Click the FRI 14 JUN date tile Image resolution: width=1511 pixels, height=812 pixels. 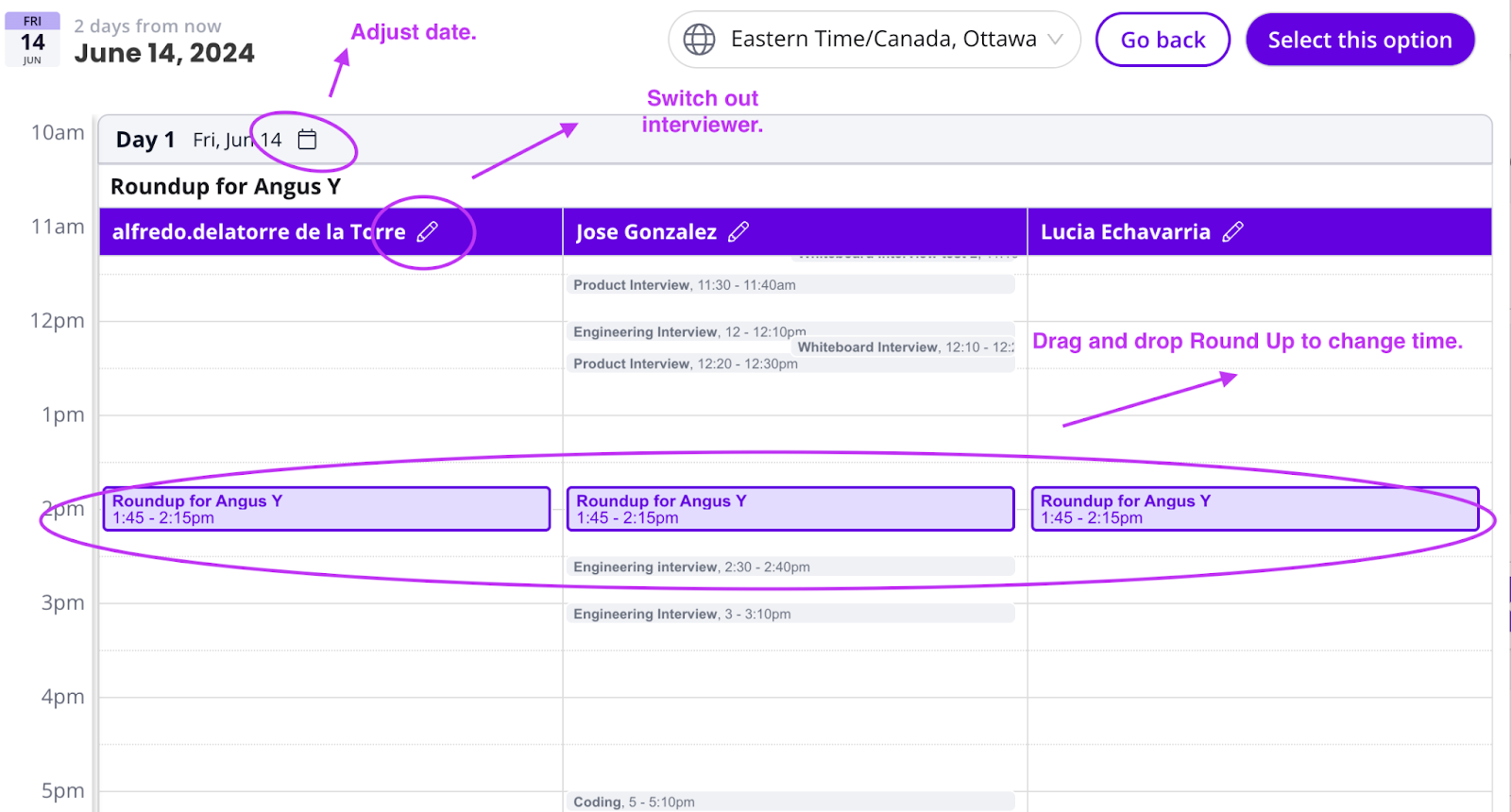[x=31, y=38]
